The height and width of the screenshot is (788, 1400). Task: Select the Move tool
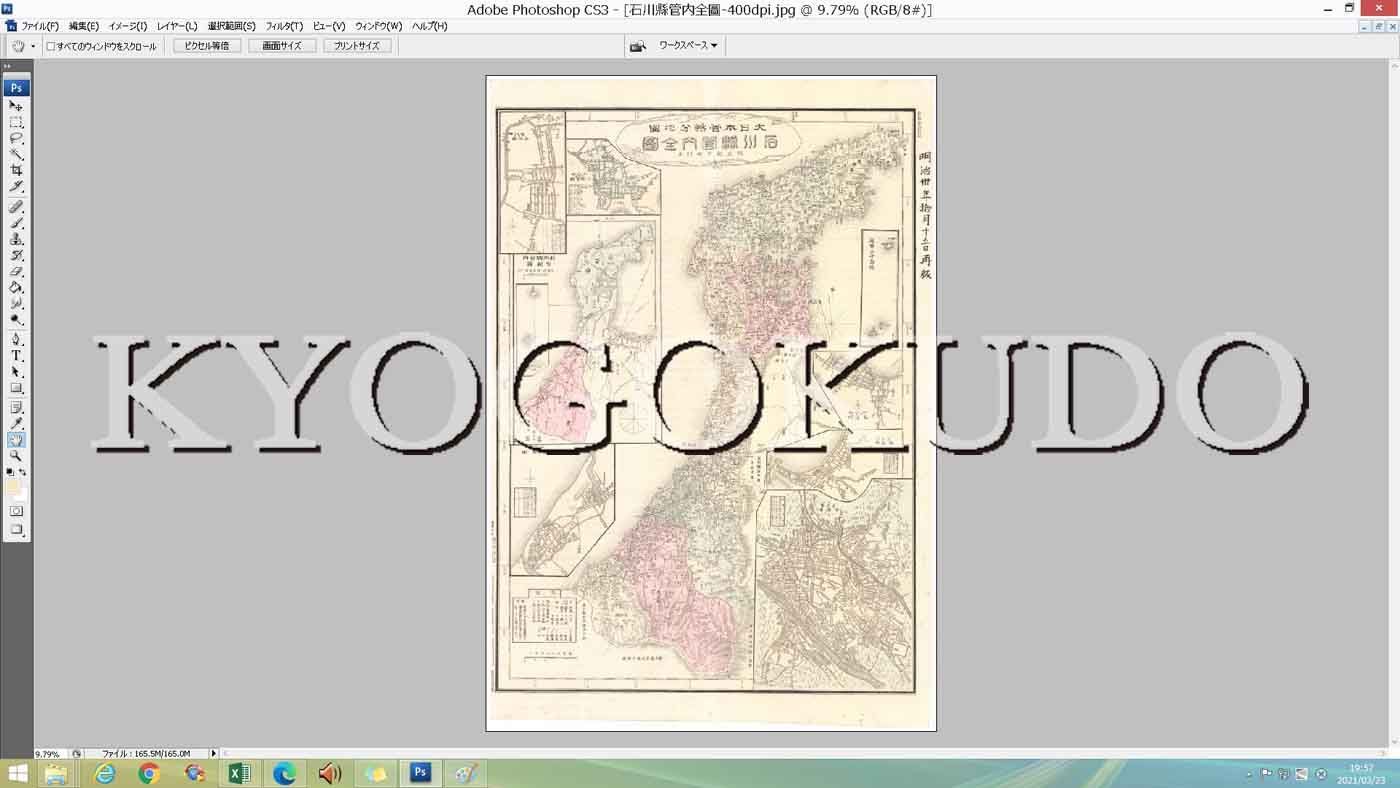pyautogui.click(x=16, y=106)
